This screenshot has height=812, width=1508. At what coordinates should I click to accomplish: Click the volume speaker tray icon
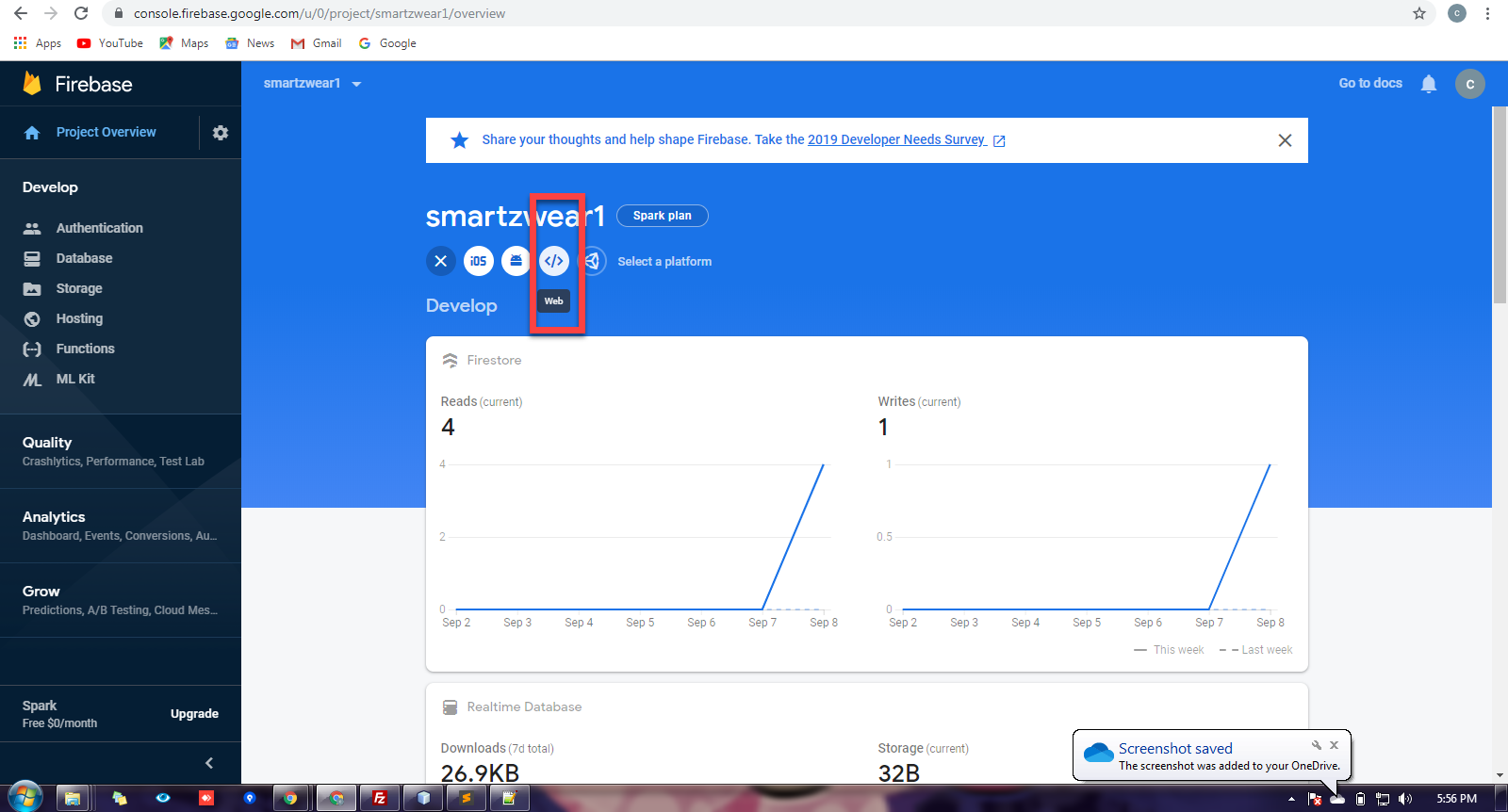[1405, 799]
